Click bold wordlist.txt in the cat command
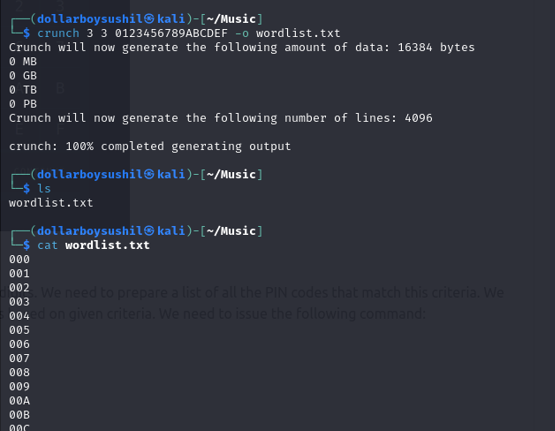This screenshot has height=431, width=555. [x=108, y=245]
